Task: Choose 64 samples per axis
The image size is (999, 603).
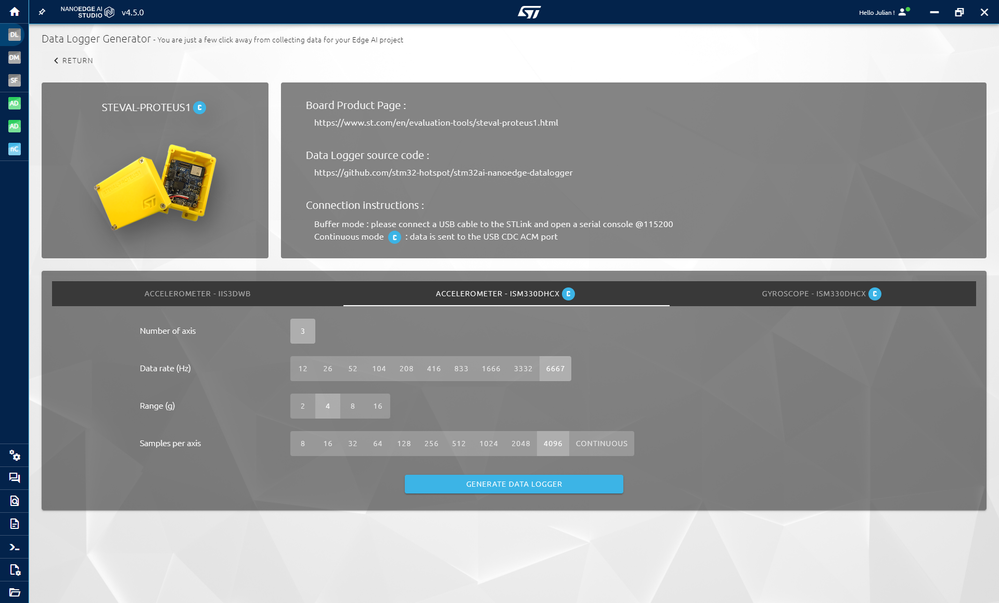Action: (378, 444)
